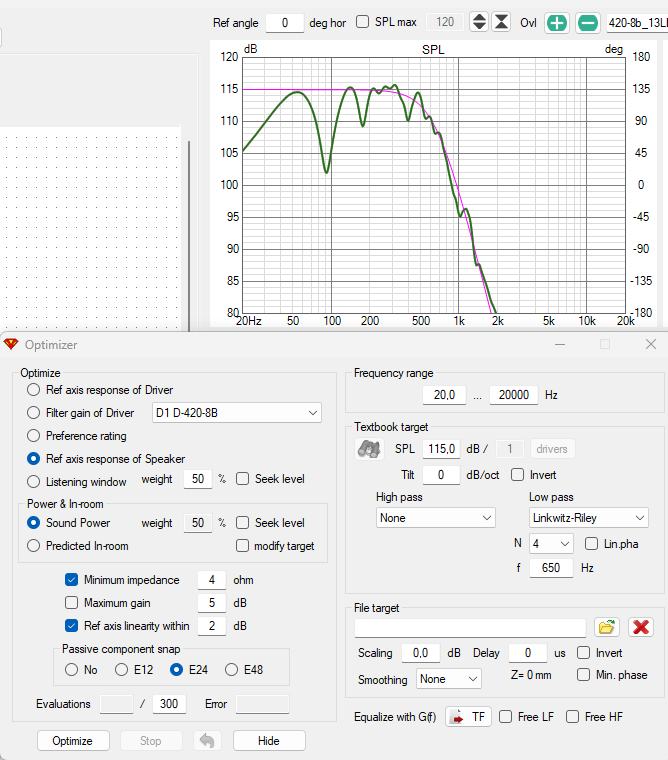Enable the SPL max checkbox
Screen dimensions: 668x760
click(x=362, y=22)
